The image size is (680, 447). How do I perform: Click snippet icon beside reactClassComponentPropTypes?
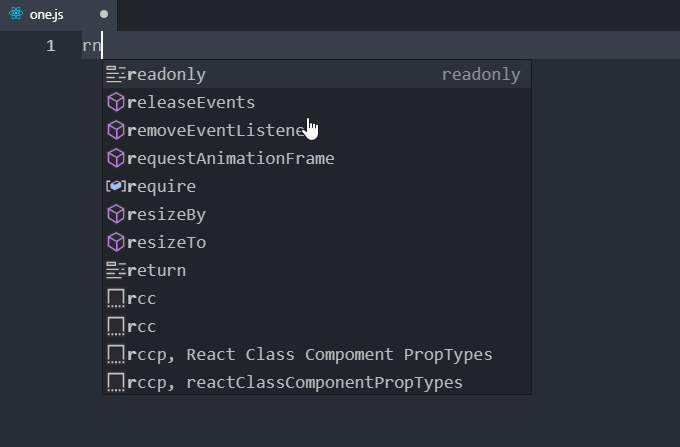point(116,382)
